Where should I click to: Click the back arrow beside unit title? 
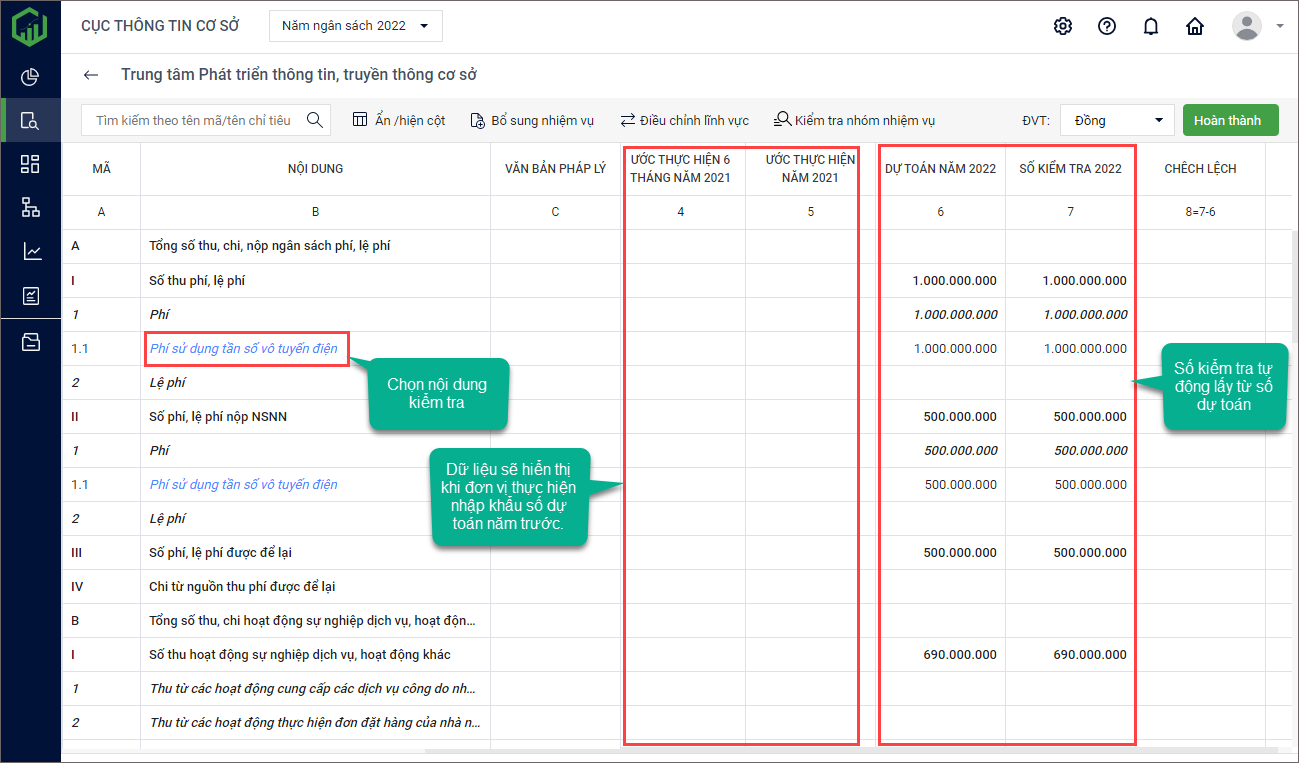coord(91,75)
